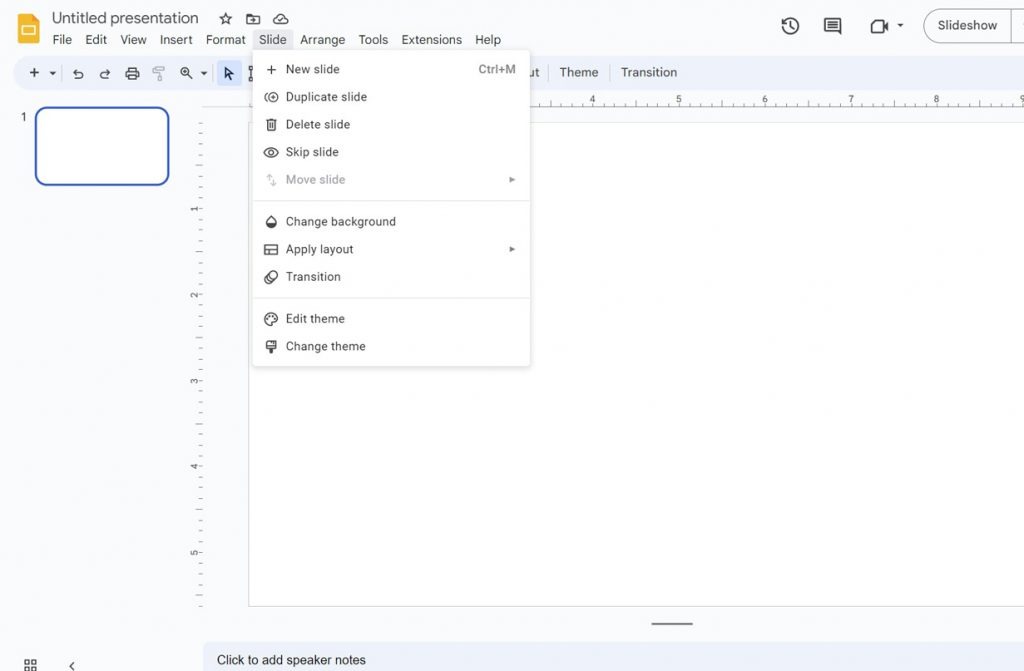The height and width of the screenshot is (671, 1024).
Task: Select the Paint format tool
Action: click(157, 72)
